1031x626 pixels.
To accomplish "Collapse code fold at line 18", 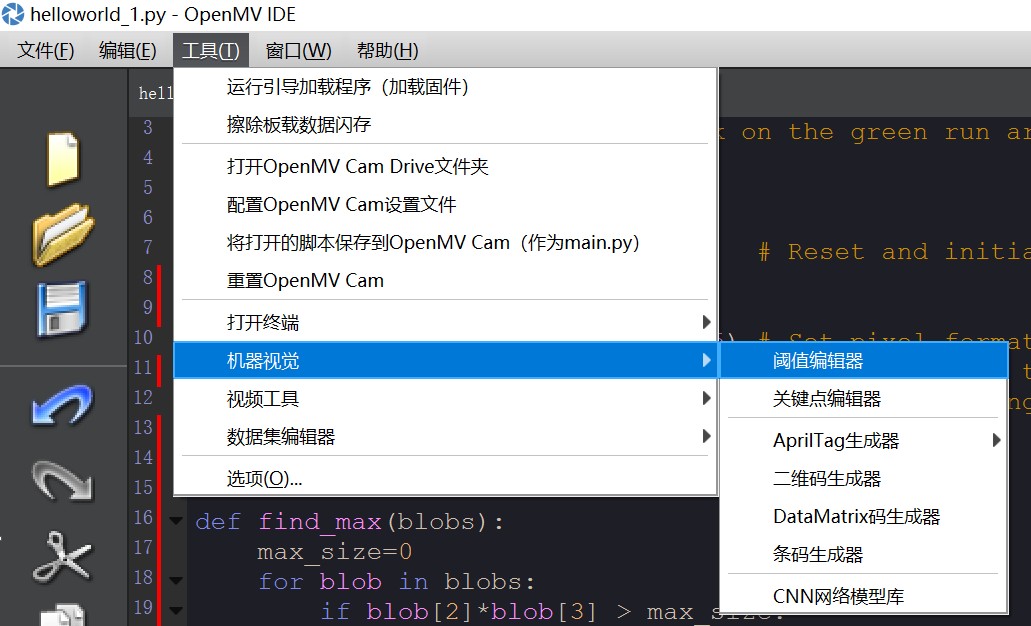I will [176, 581].
